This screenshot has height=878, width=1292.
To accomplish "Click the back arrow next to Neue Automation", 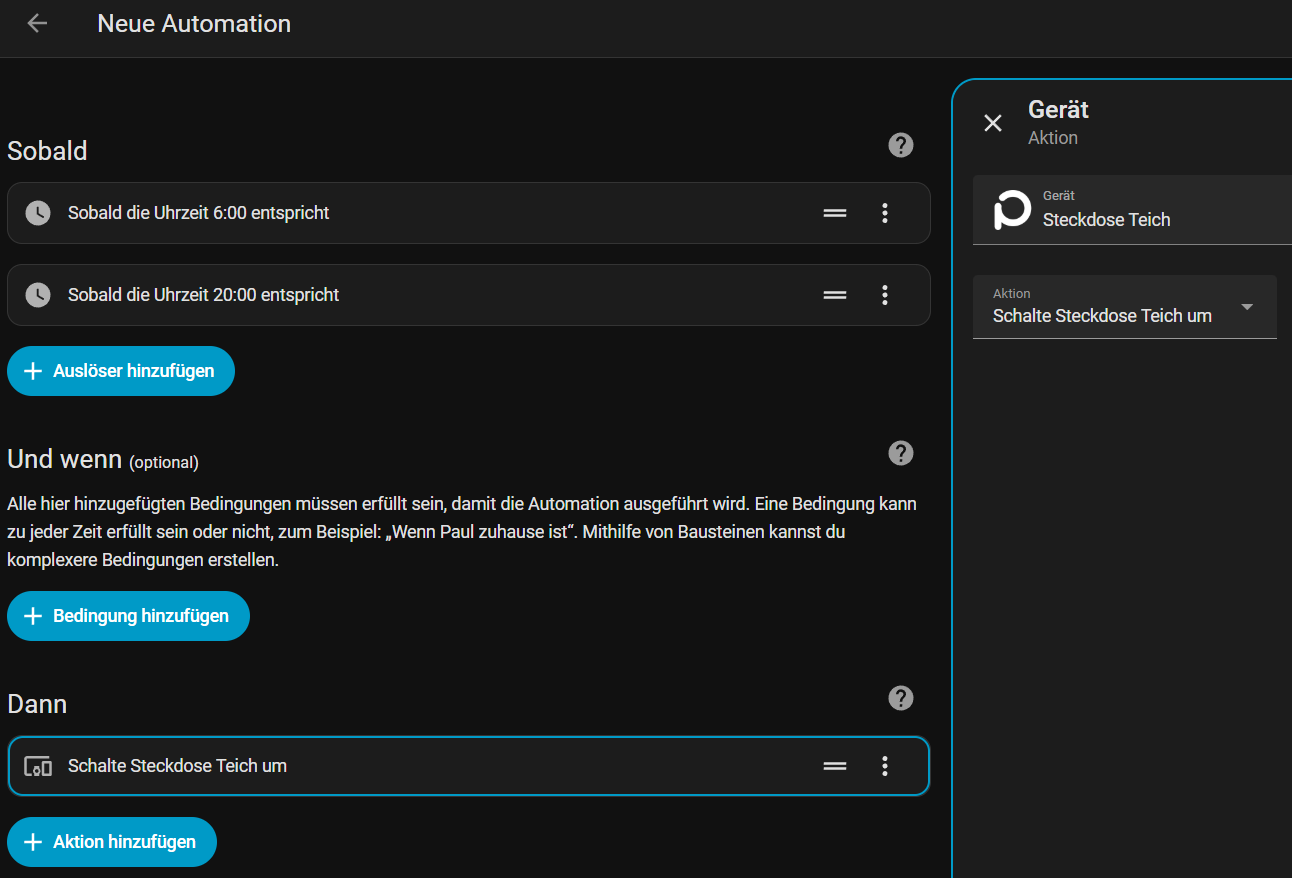I will point(37,23).
